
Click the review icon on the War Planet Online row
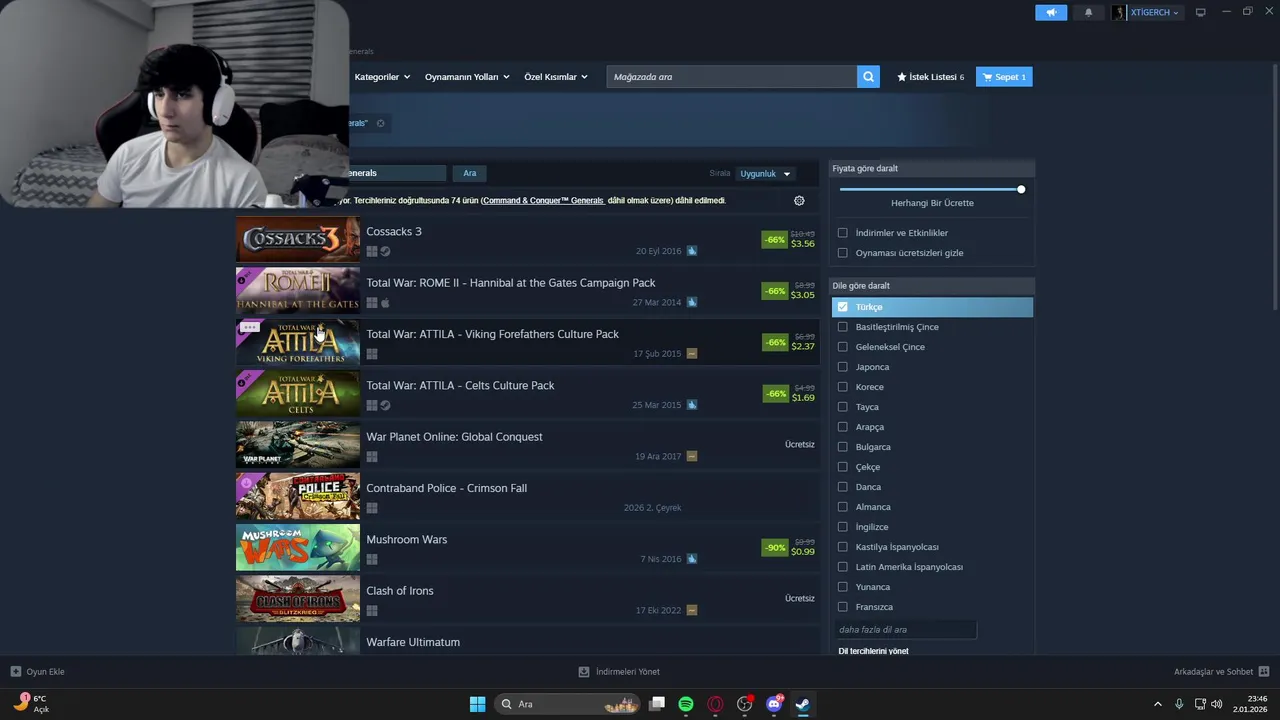click(x=691, y=456)
